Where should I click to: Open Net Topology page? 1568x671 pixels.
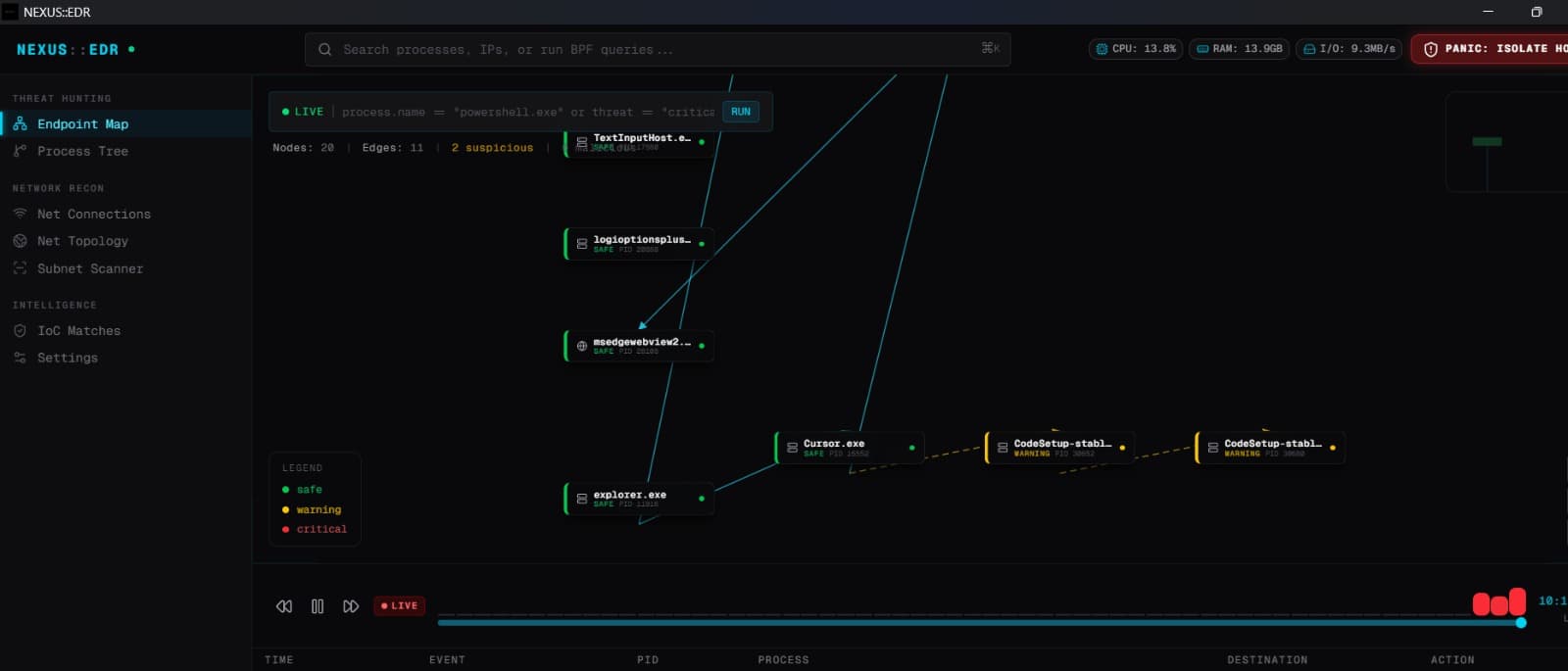126,241
